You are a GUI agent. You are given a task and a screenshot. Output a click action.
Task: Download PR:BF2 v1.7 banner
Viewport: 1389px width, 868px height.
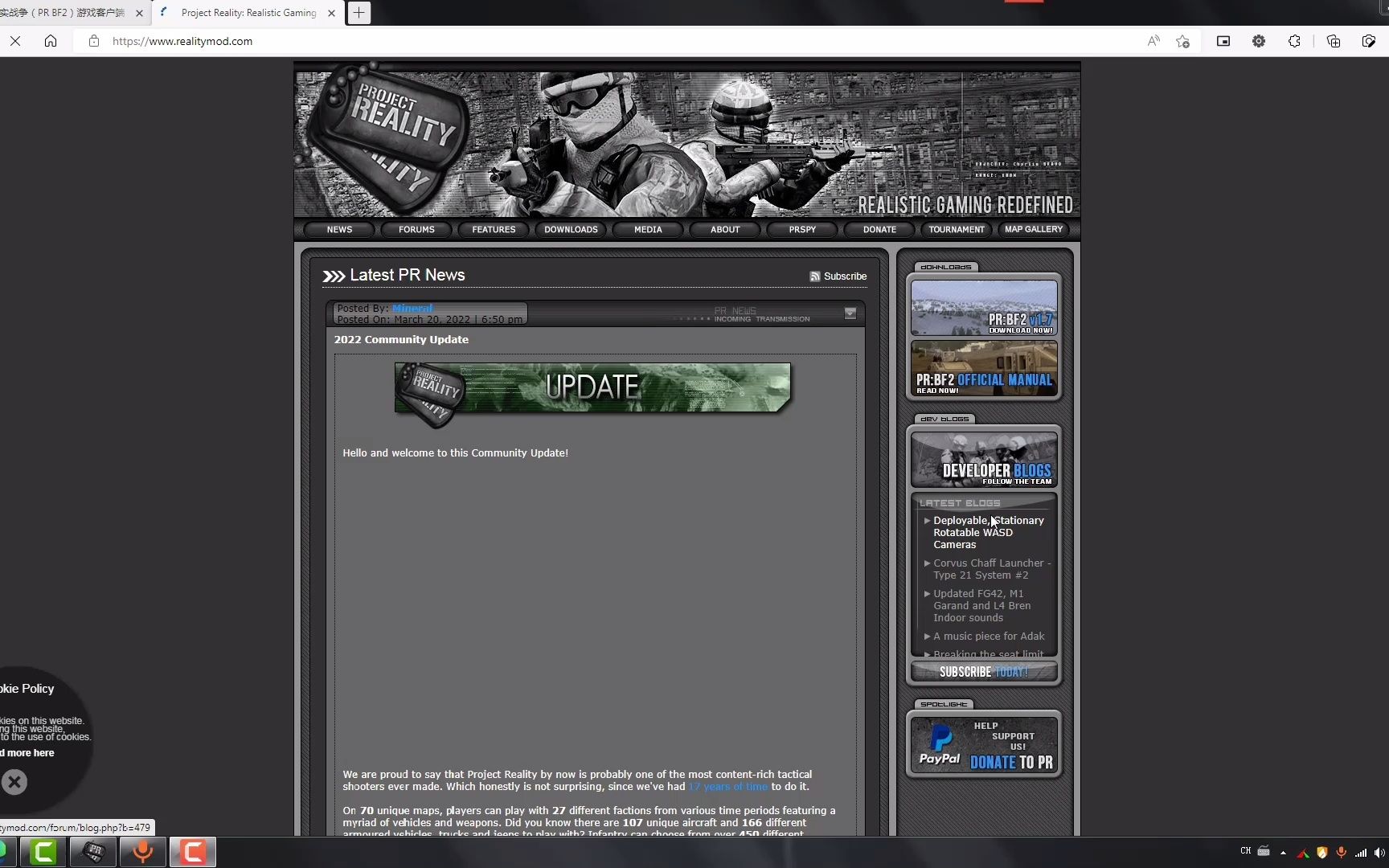pyautogui.click(x=984, y=308)
